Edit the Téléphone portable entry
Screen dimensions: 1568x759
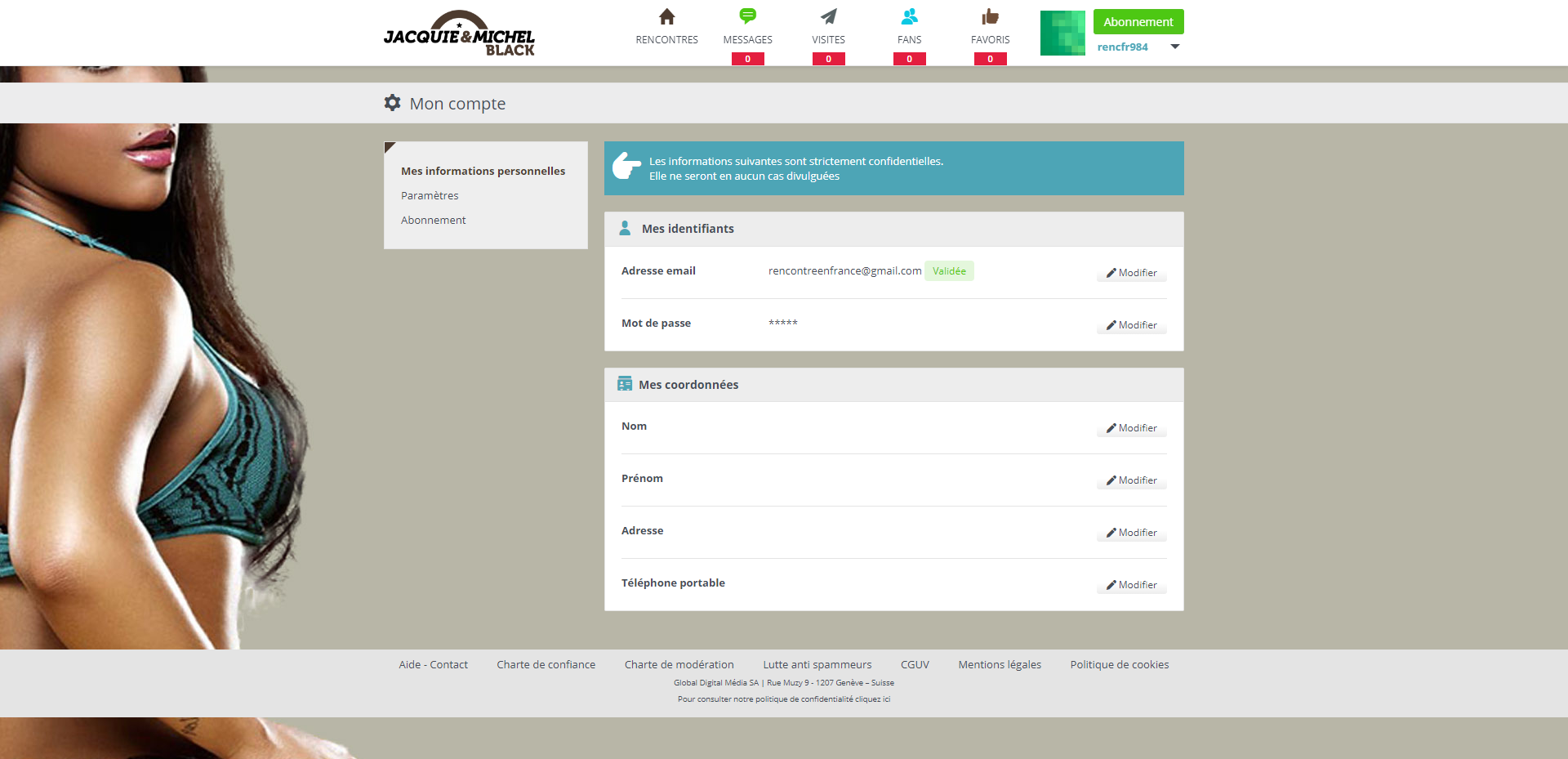1131,585
